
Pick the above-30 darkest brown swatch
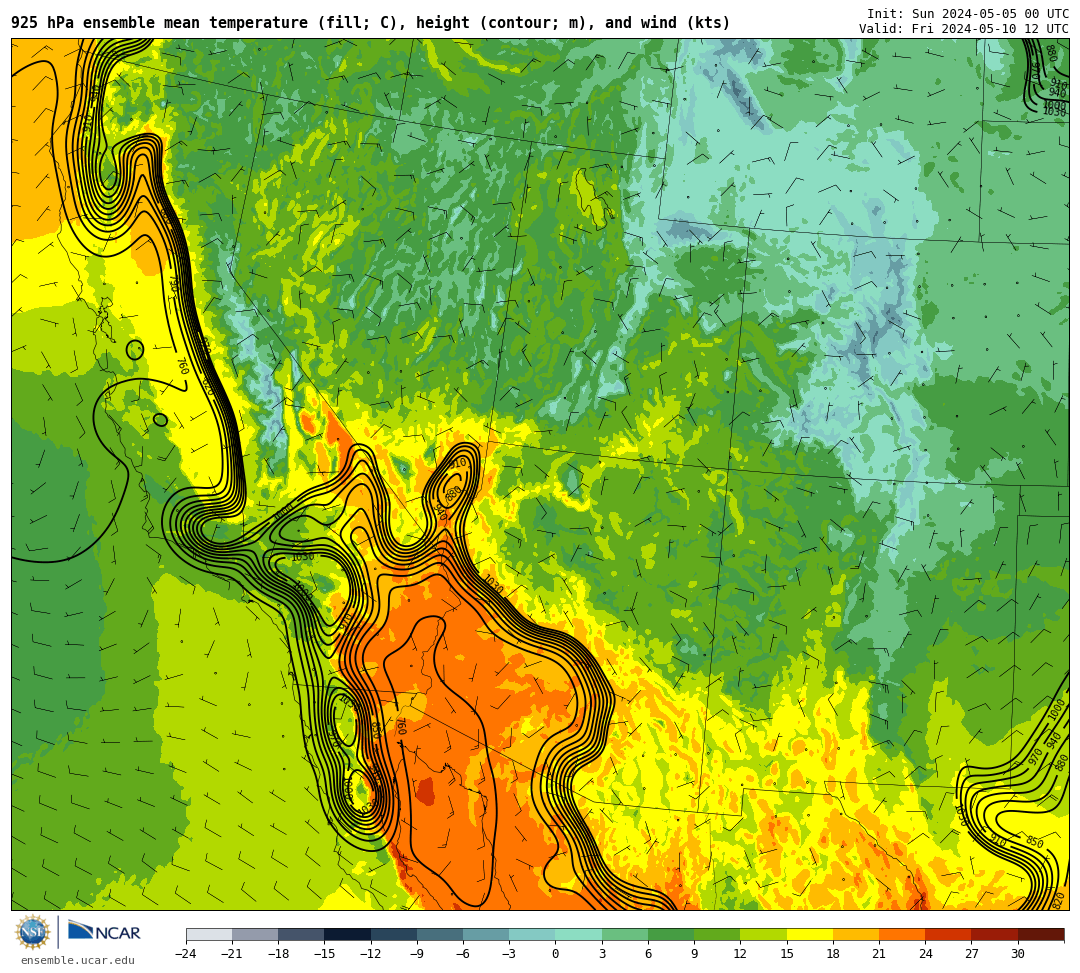coord(1041,934)
